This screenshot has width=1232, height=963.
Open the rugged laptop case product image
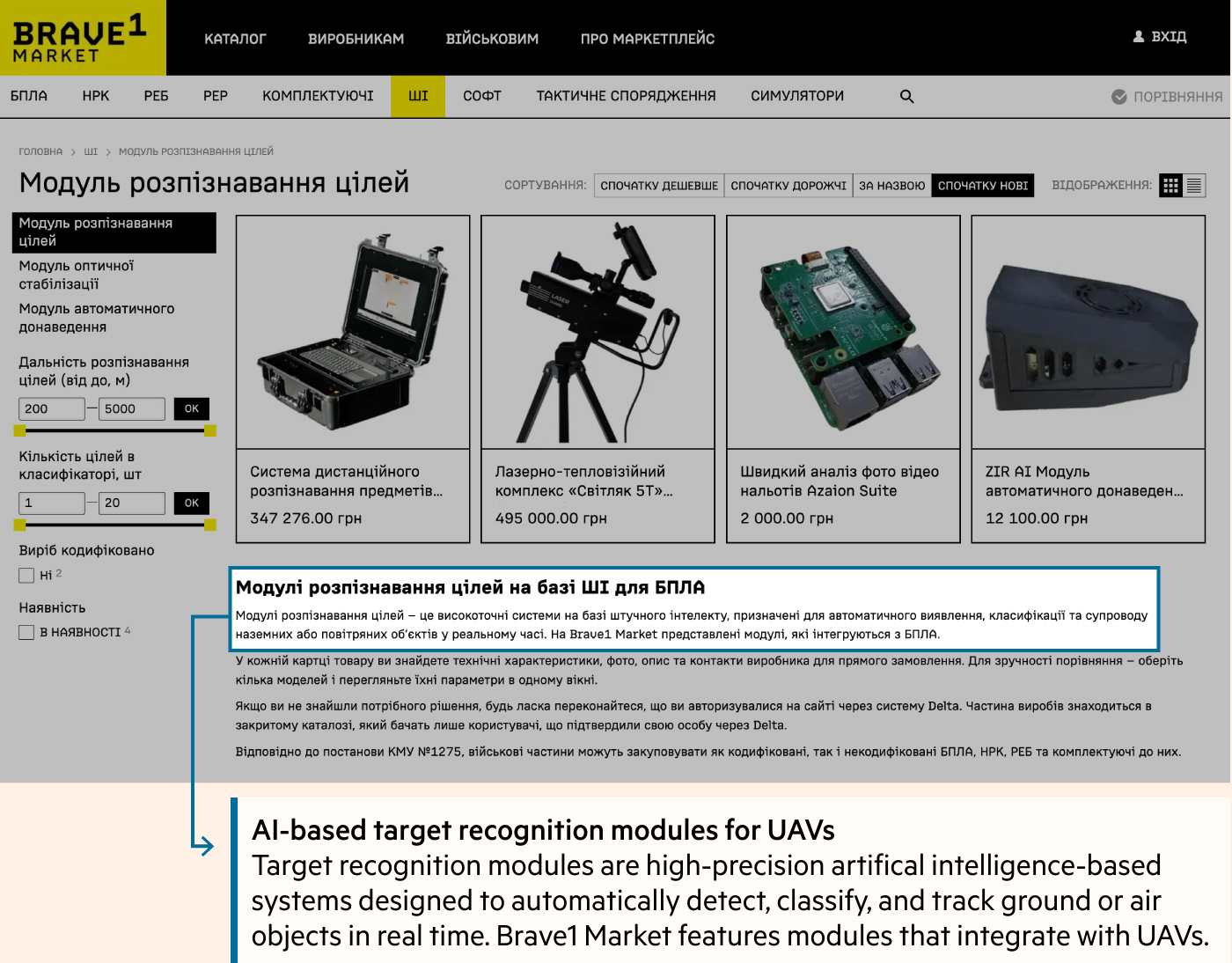[x=353, y=332]
